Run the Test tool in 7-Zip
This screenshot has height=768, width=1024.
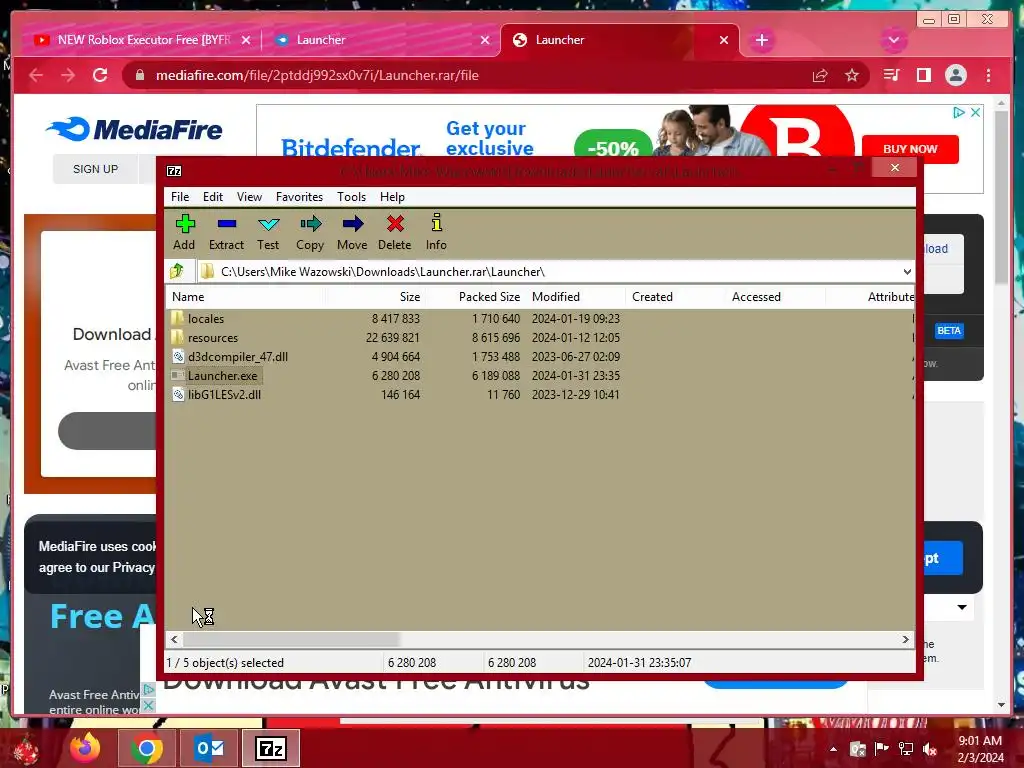pos(268,224)
